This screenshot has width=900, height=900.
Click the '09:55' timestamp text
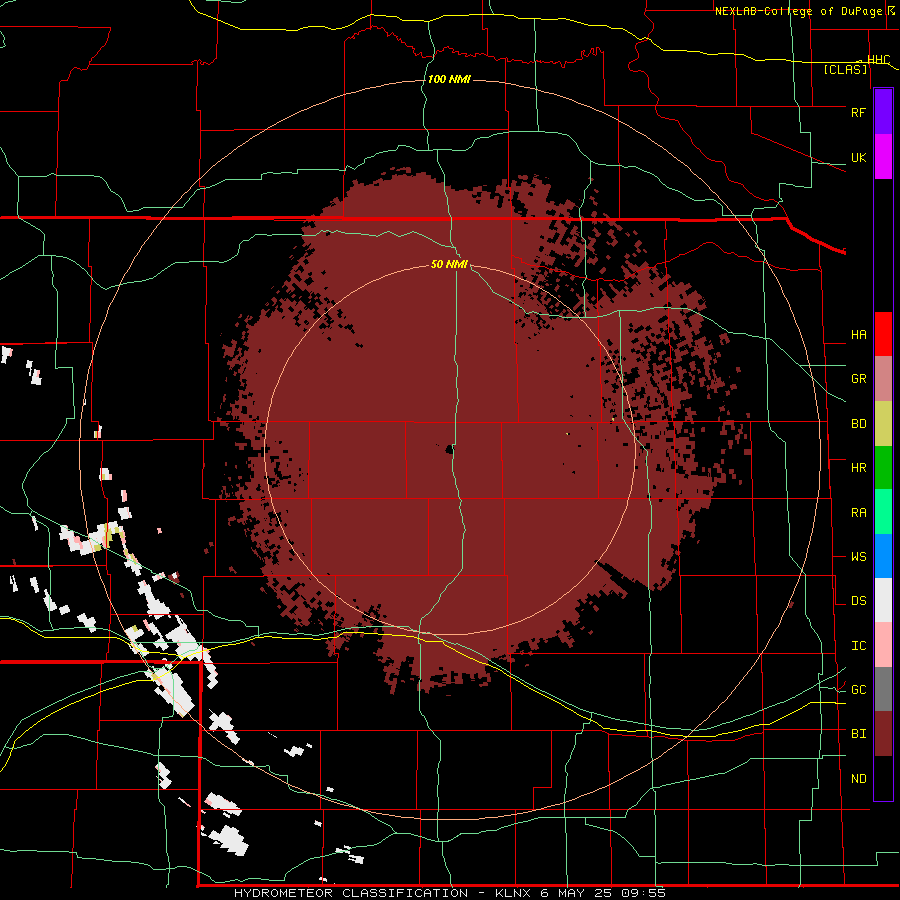pos(642,893)
